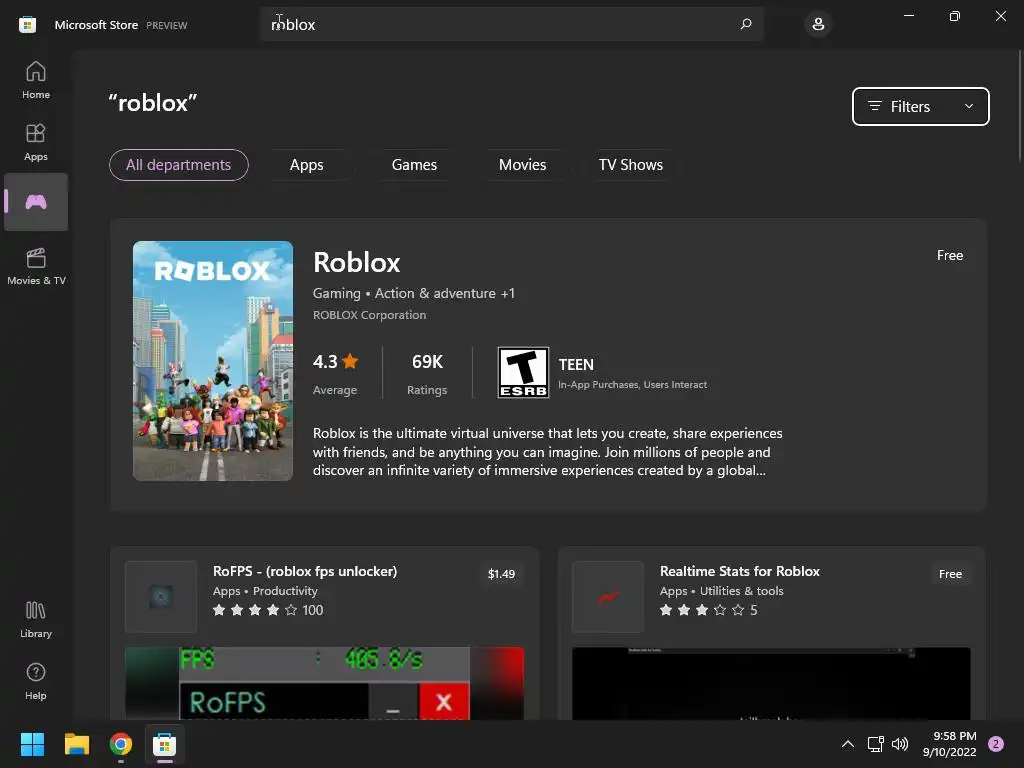Click the Realtime Stats star rating 5
This screenshot has height=768, width=1024.
(x=709, y=610)
